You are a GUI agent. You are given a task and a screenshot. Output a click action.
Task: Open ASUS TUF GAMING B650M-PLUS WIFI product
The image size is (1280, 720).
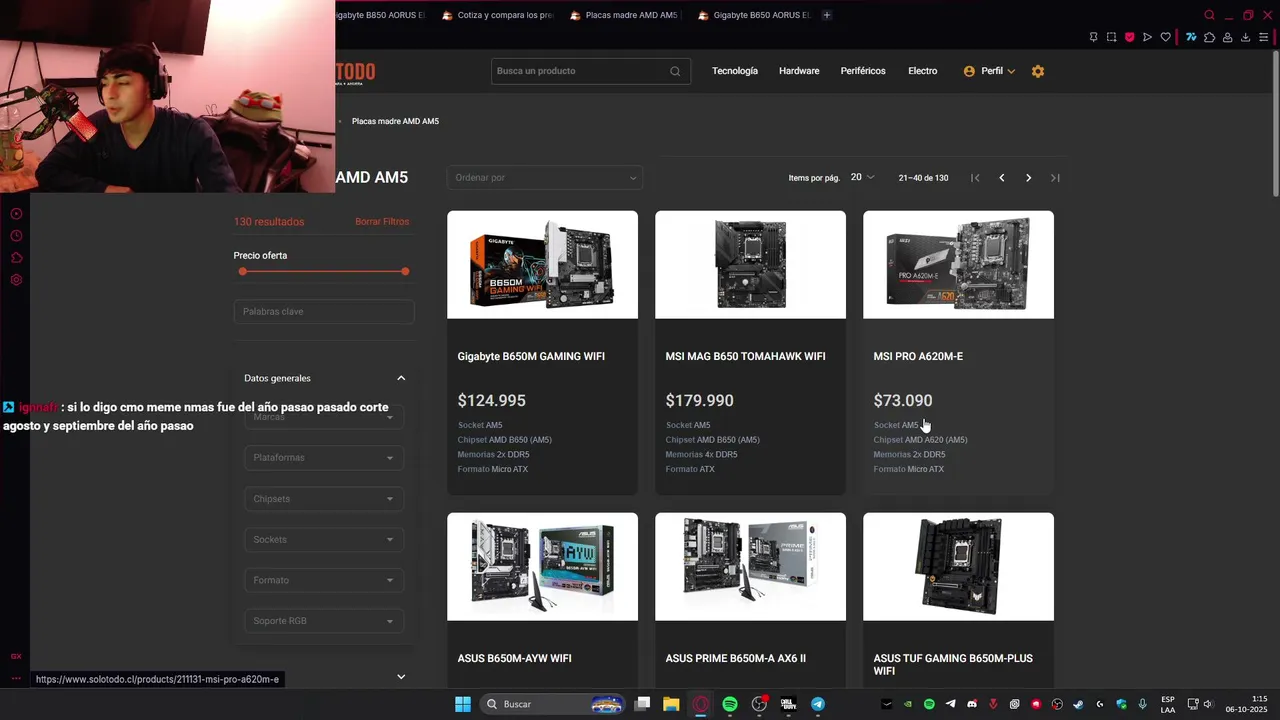953,665
